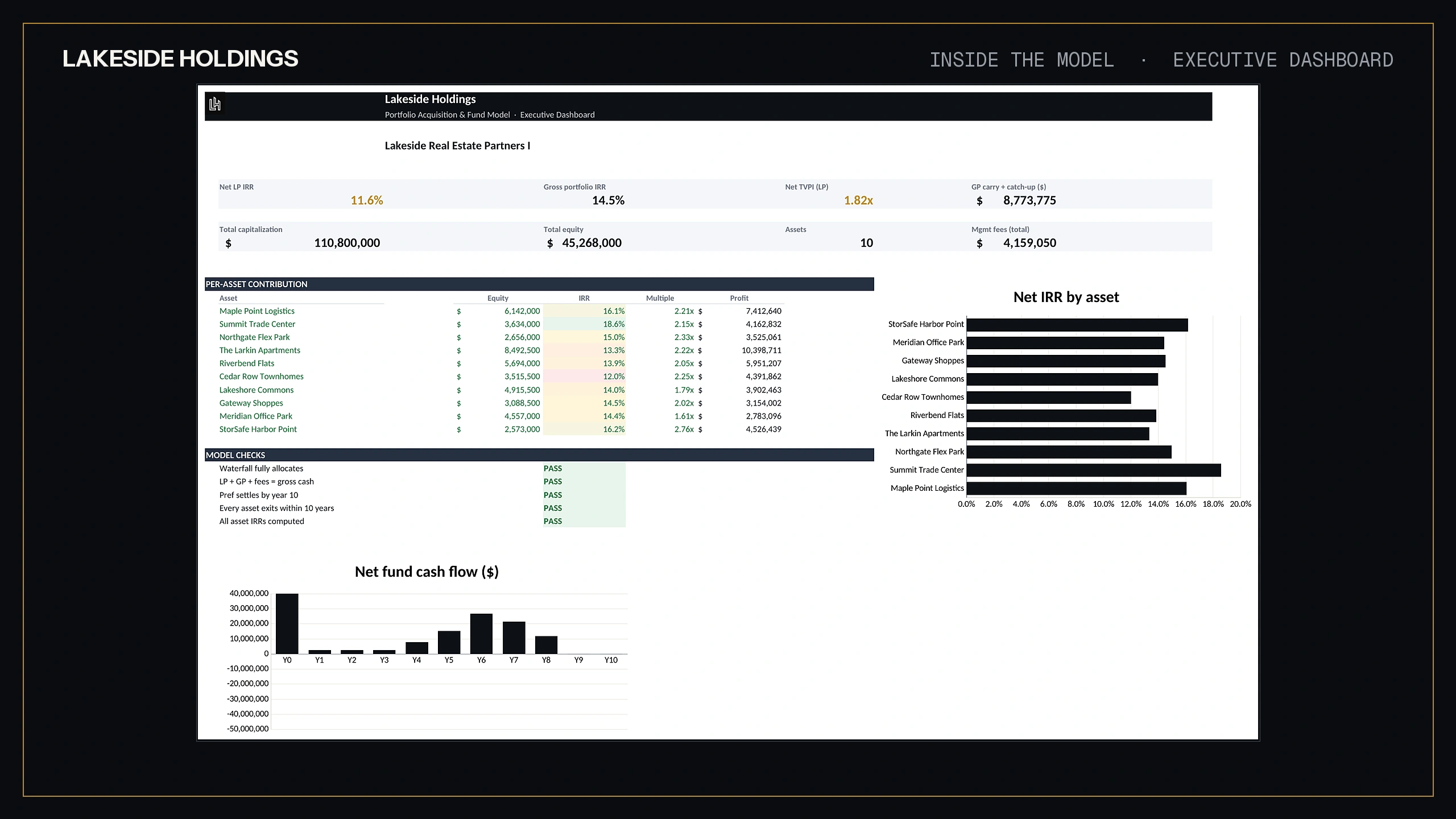Viewport: 1456px width, 819px height.
Task: Click the Cedar Row Townhomes asset name
Action: [261, 377]
